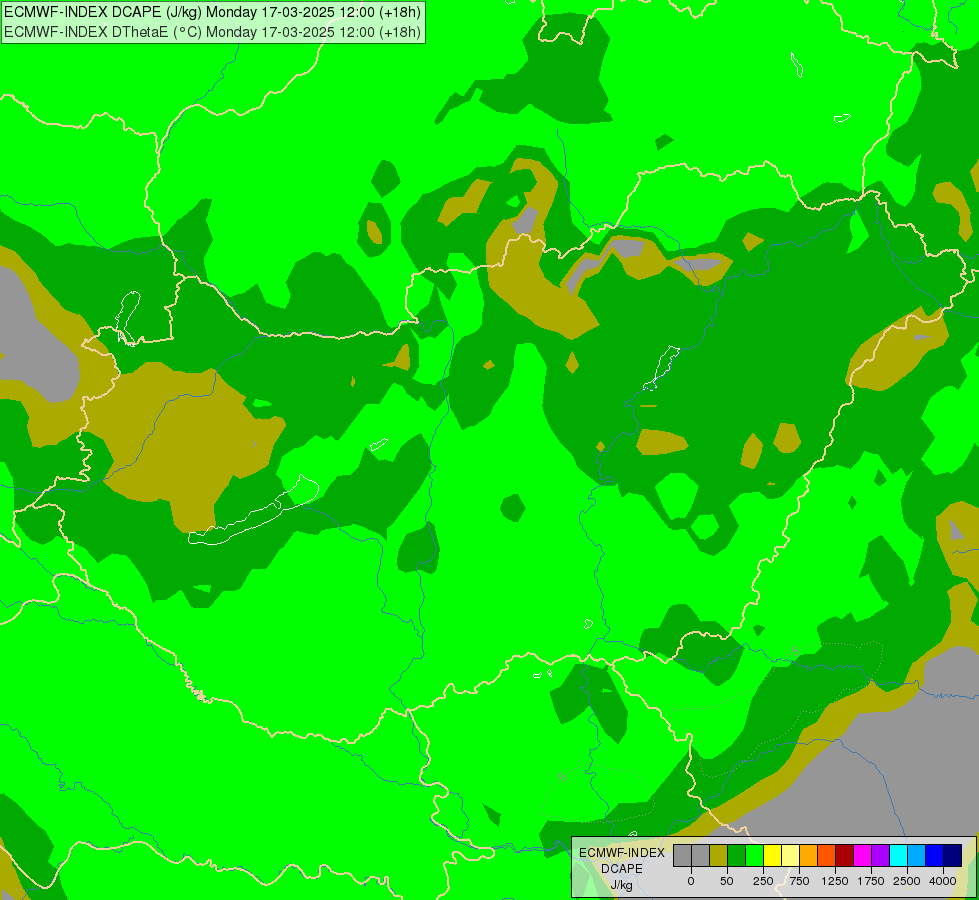
Task: Click the '1750' legend tick value
Action: point(871,881)
